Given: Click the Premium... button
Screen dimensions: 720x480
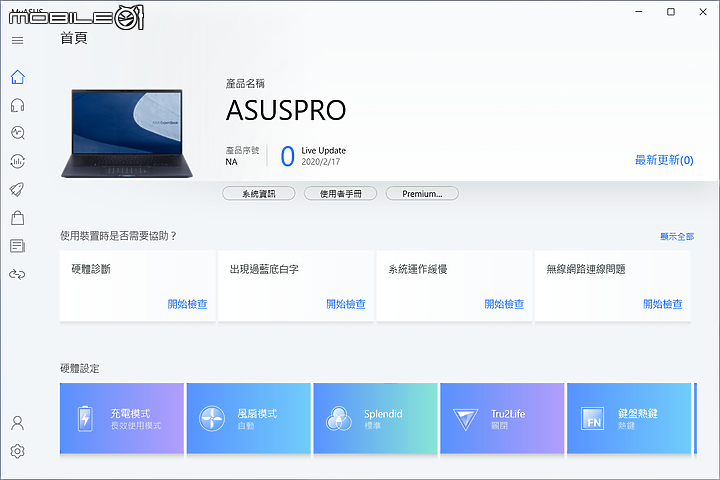Looking at the screenshot, I should [x=422, y=193].
